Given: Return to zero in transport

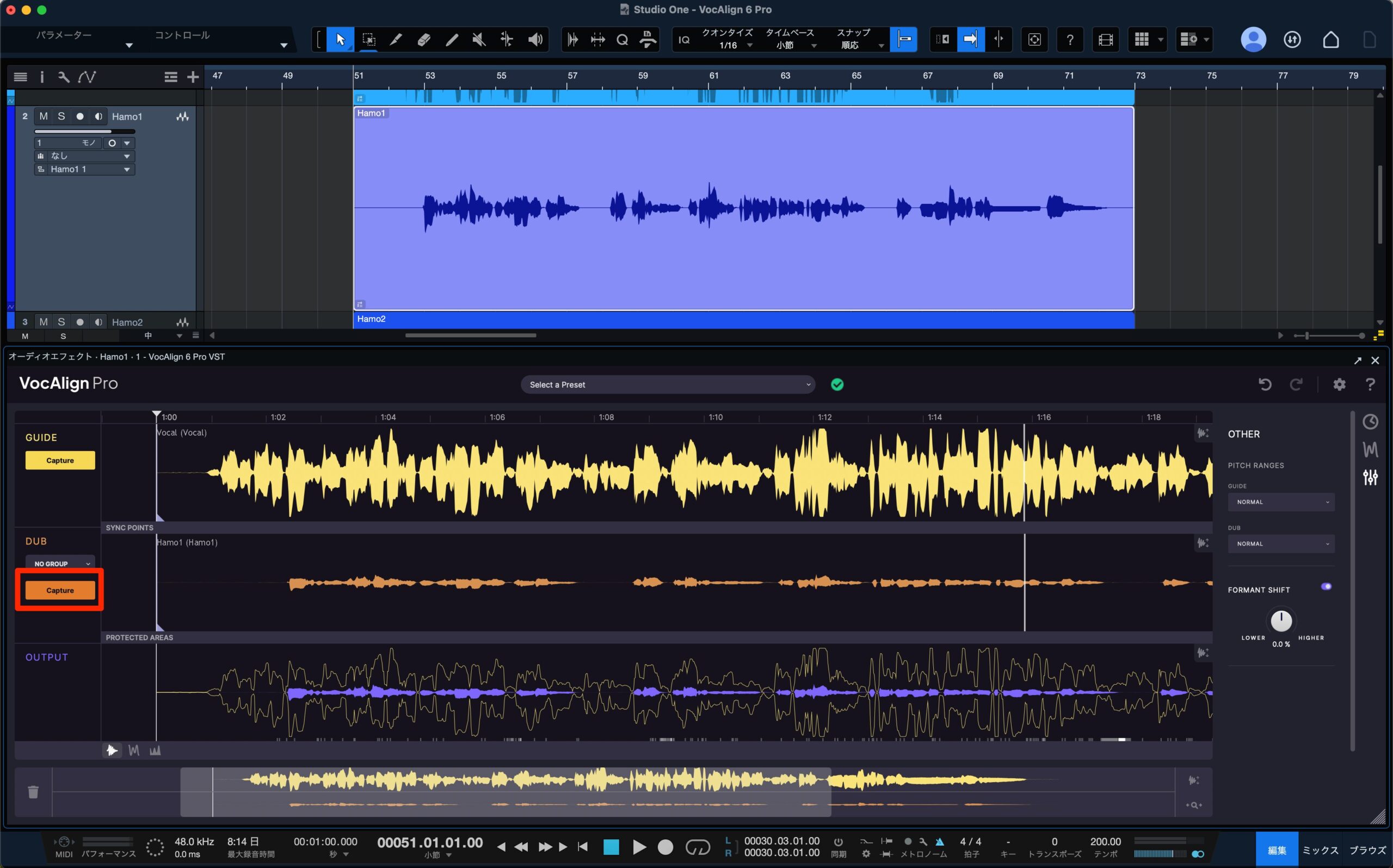Looking at the screenshot, I should [583, 847].
